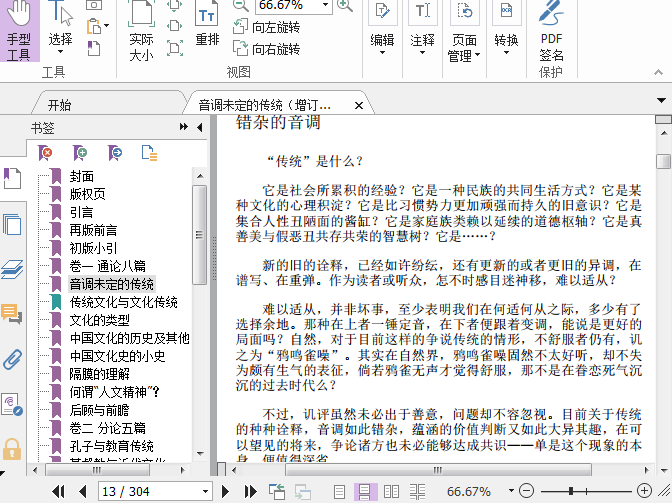Viewport: 672px width, 503px height.
Task: Select 中国文化的历史及其他 bookmark
Action: tap(129, 338)
